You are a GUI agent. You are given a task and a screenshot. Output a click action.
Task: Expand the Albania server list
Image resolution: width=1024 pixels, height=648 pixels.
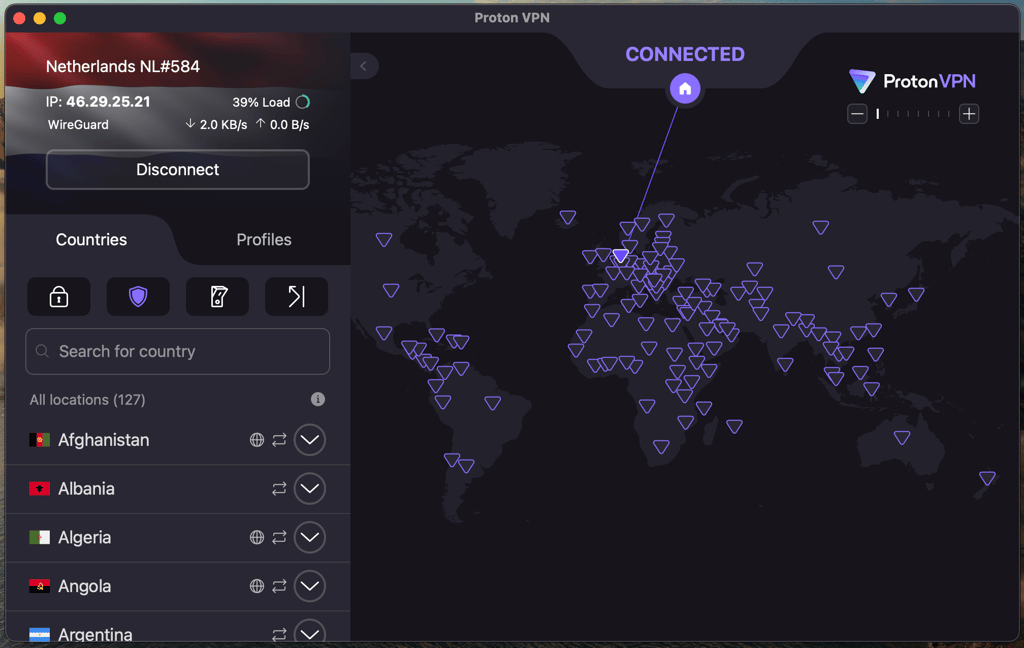click(x=310, y=489)
